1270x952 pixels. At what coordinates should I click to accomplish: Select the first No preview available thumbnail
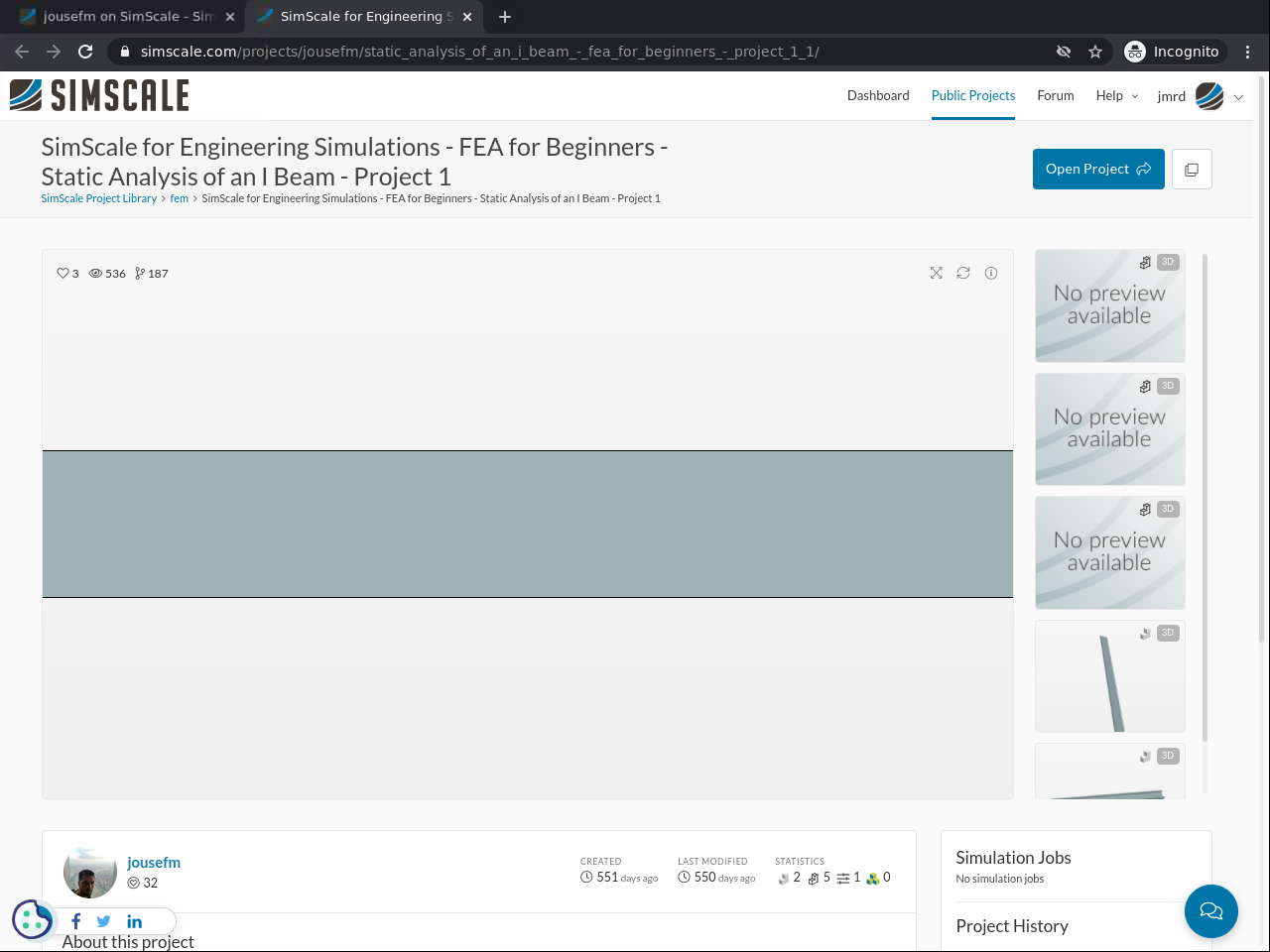1110,305
